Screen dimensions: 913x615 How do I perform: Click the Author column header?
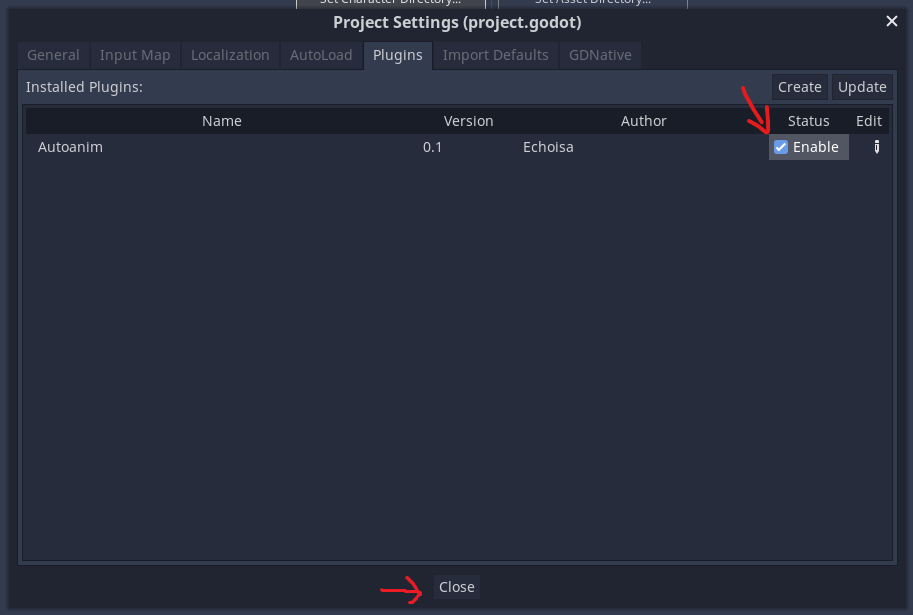point(643,121)
